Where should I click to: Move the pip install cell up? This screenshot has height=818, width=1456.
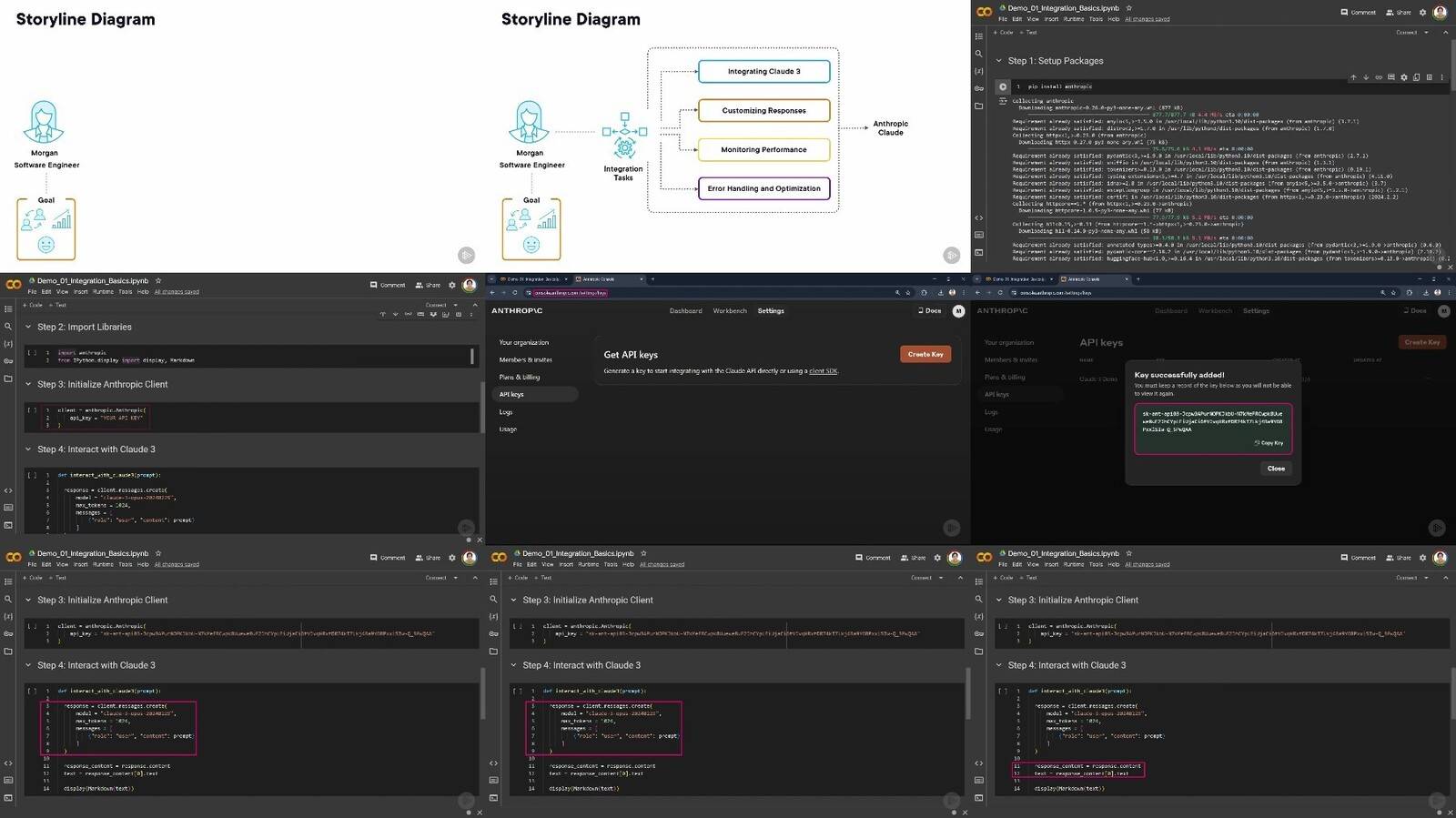click(1353, 77)
